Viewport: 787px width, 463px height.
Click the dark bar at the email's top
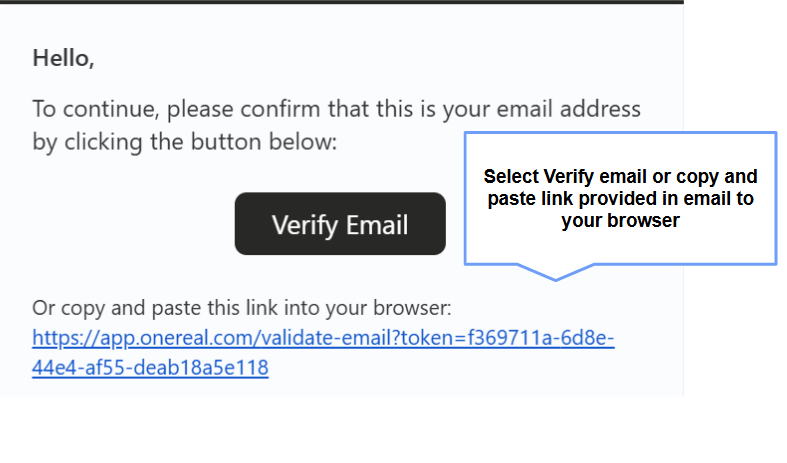pyautogui.click(x=341, y=2)
